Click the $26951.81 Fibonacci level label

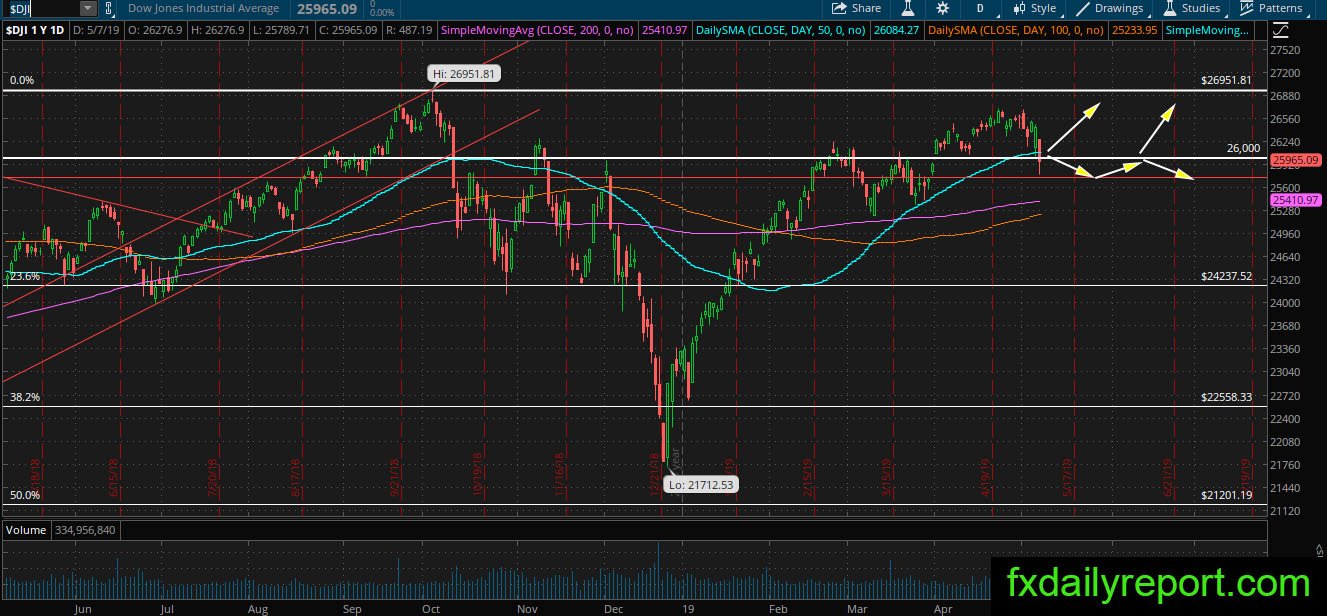tap(1227, 80)
